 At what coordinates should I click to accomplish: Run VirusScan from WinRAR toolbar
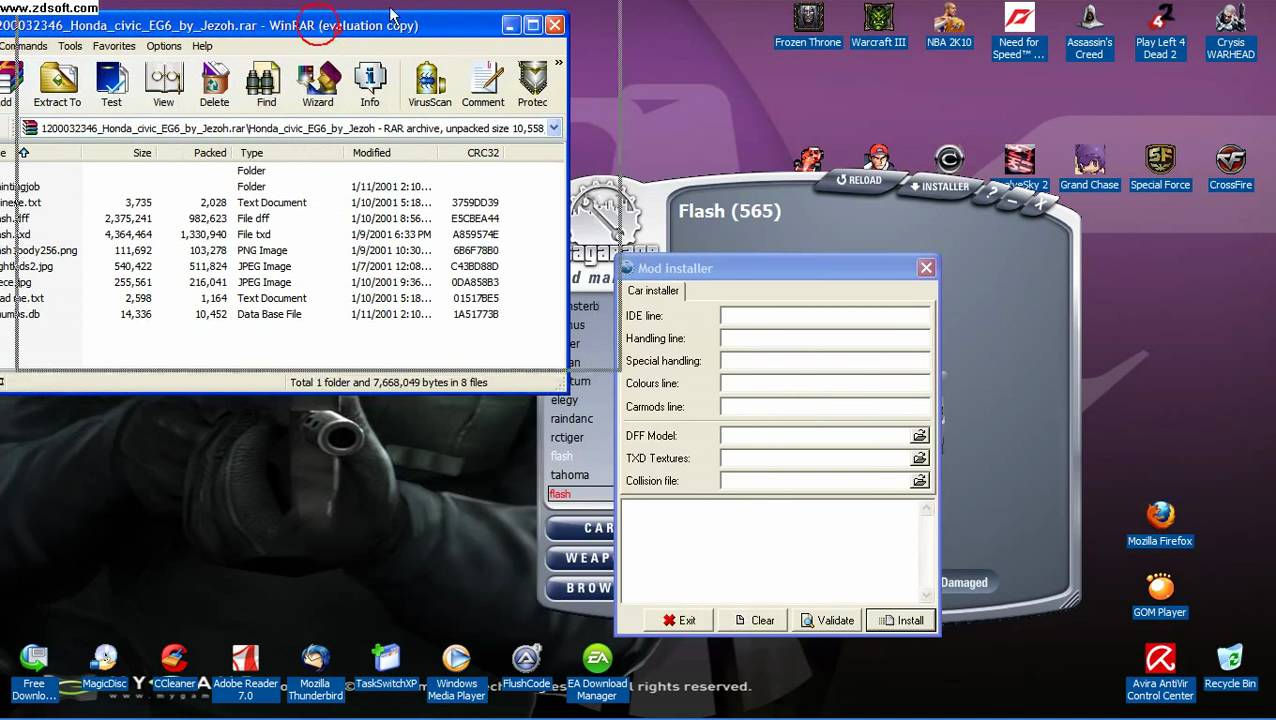pyautogui.click(x=430, y=85)
